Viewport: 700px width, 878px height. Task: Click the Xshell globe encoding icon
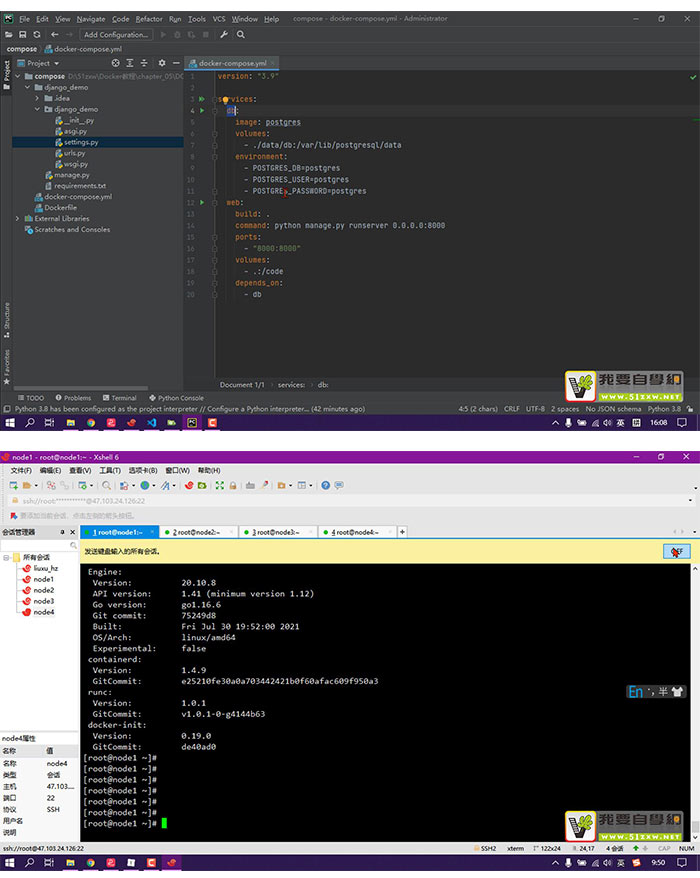point(145,485)
